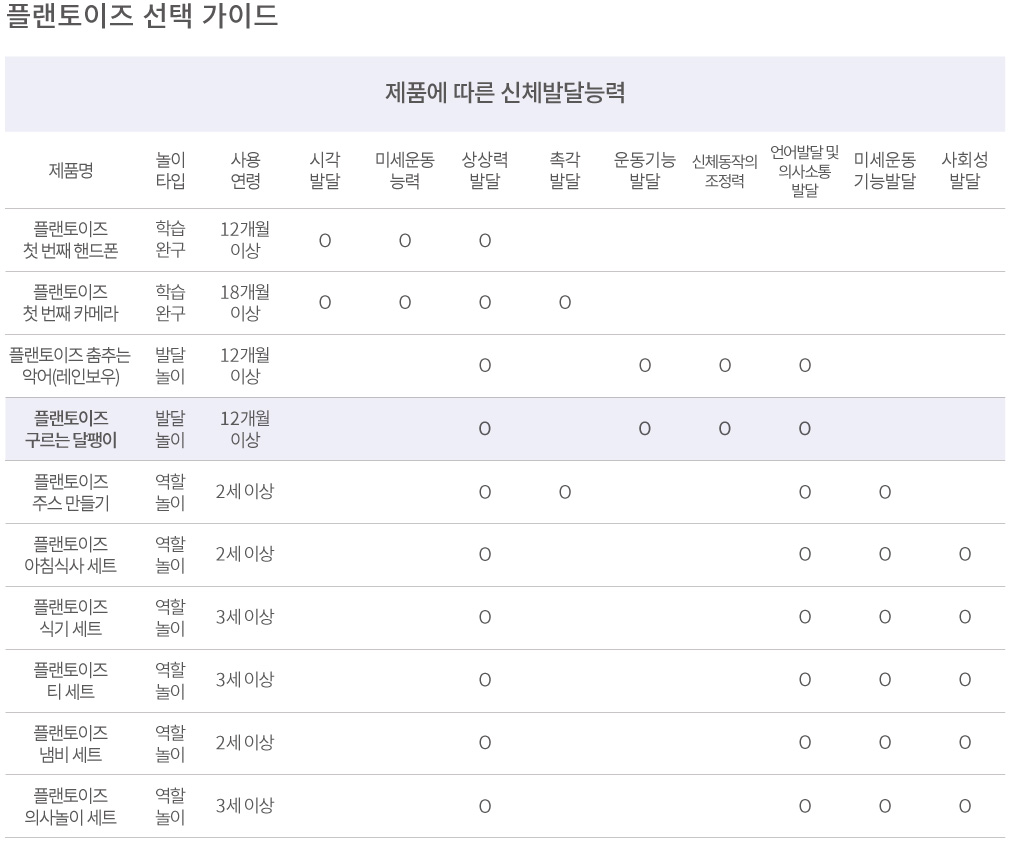The width and height of the screenshot is (1010, 846).
Task: Click 미세운동 기능발달 mark for 티 세트
Action: click(884, 680)
